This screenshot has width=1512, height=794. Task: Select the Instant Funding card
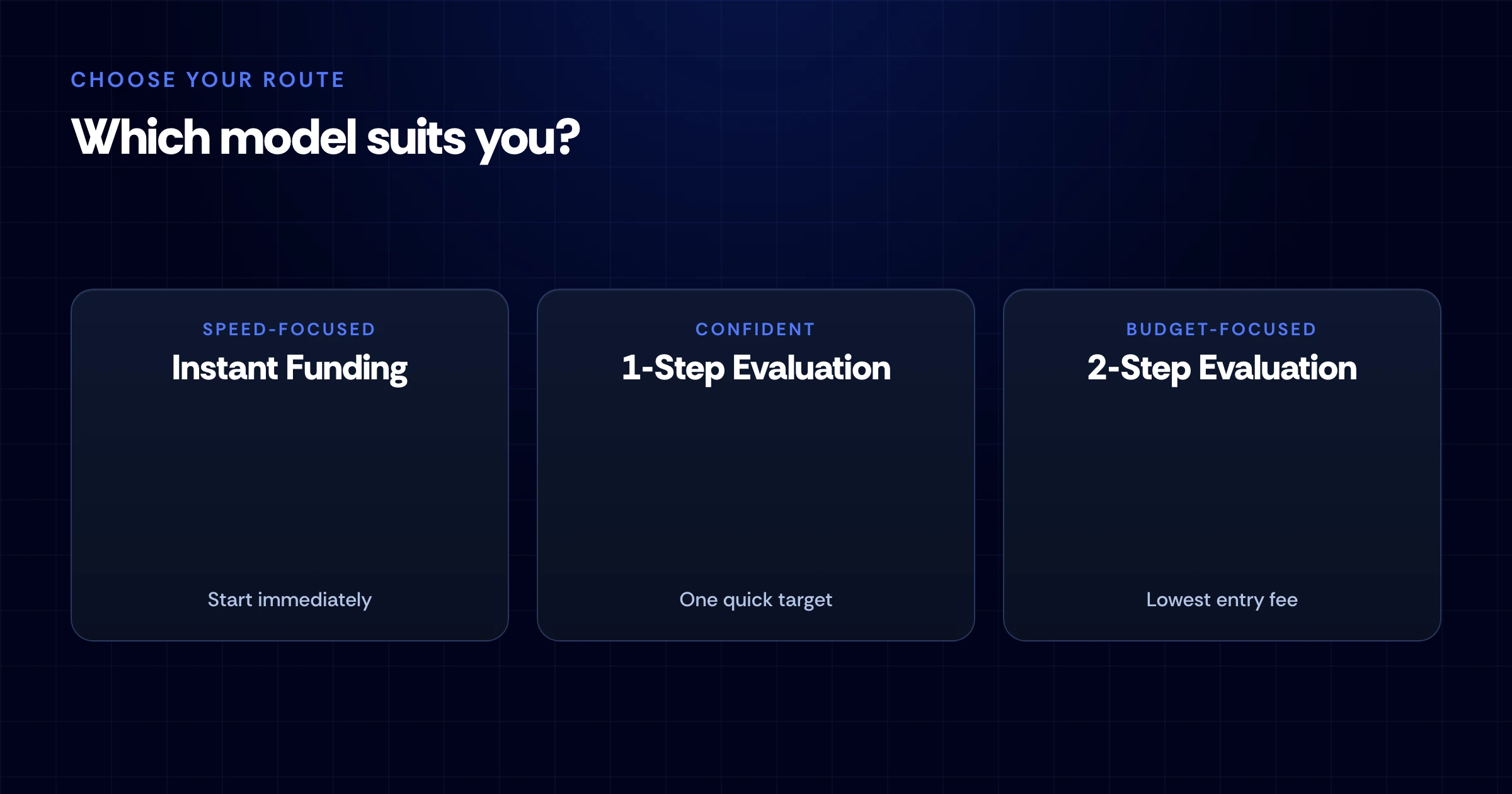[x=290, y=465]
